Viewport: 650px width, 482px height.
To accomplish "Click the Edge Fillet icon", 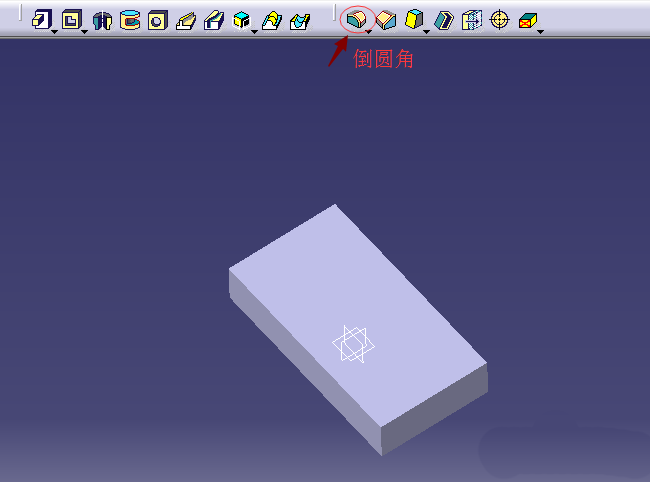I will point(357,19).
